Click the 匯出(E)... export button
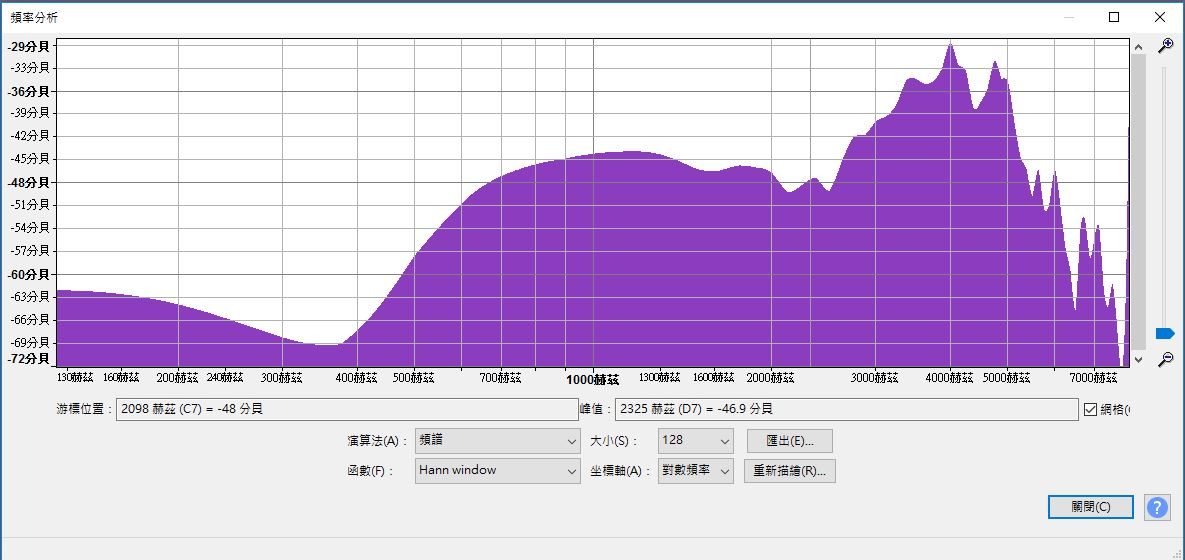Screen dimensions: 1185x560 point(789,441)
